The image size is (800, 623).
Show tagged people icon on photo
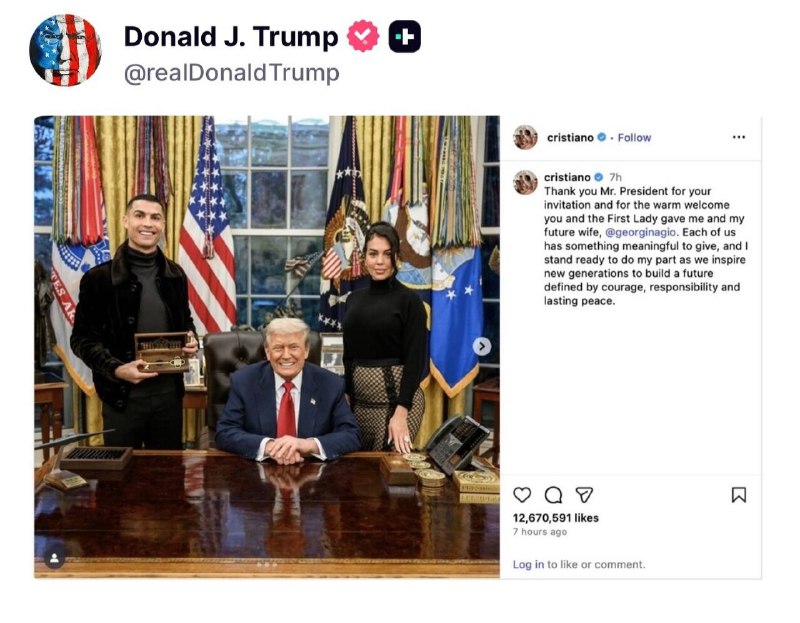click(55, 559)
